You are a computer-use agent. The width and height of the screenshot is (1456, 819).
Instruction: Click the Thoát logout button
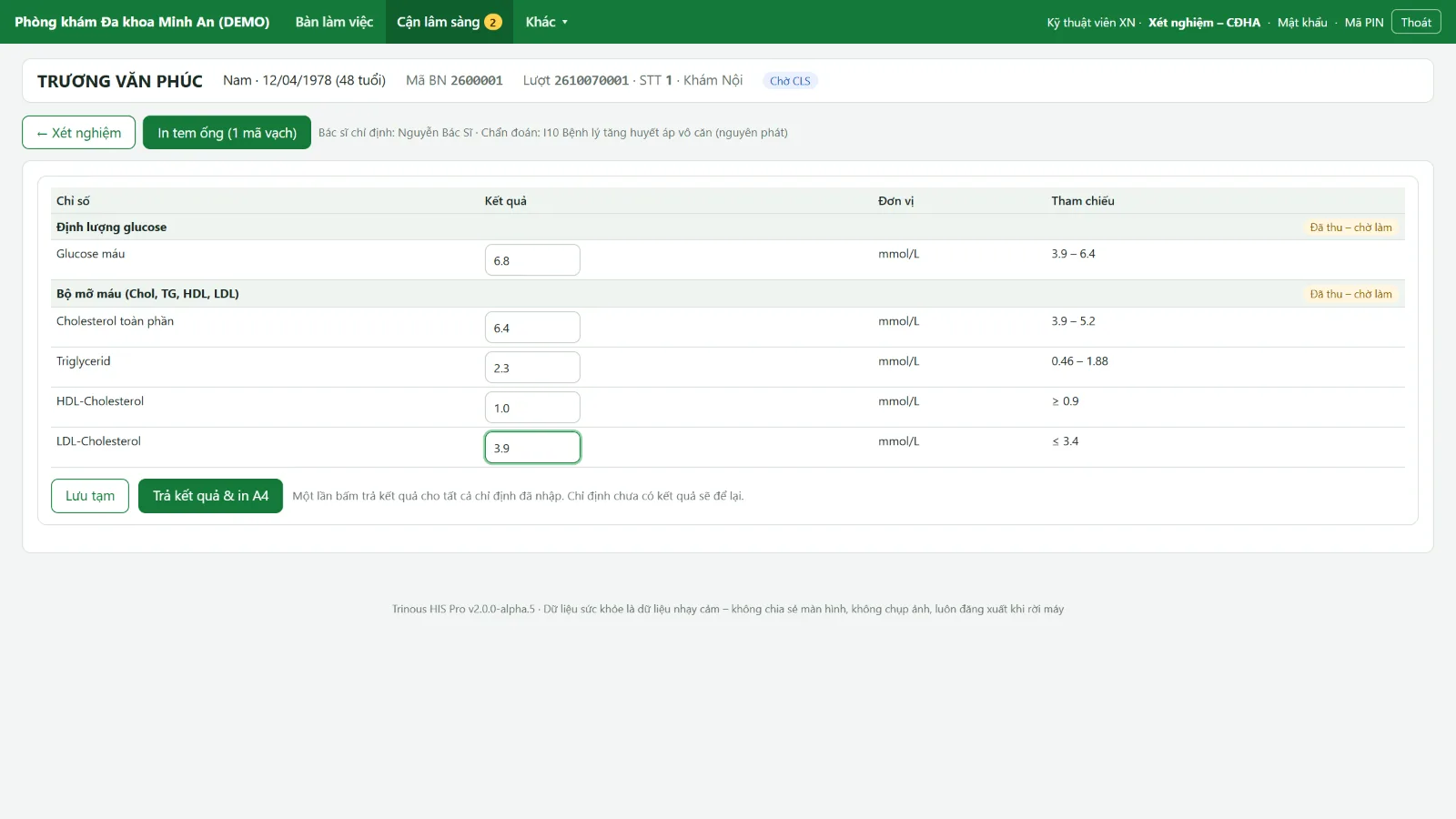1416,22
